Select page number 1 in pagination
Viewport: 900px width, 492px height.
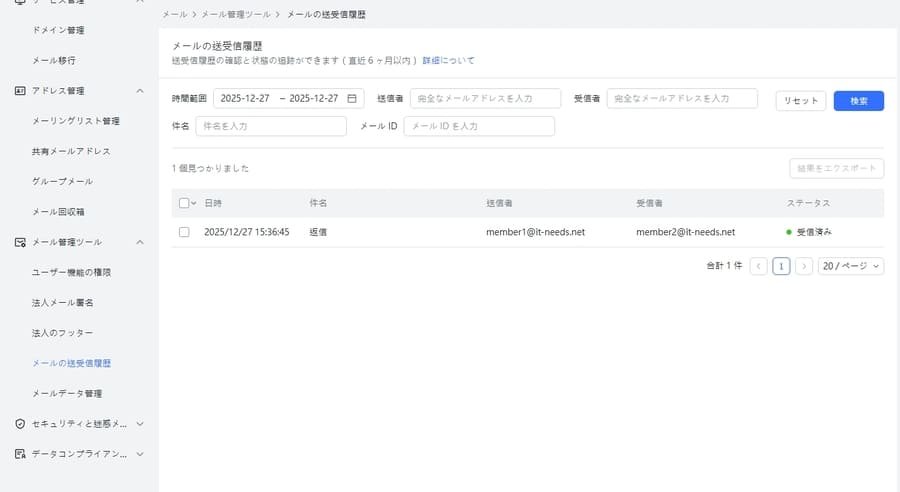(x=781, y=266)
